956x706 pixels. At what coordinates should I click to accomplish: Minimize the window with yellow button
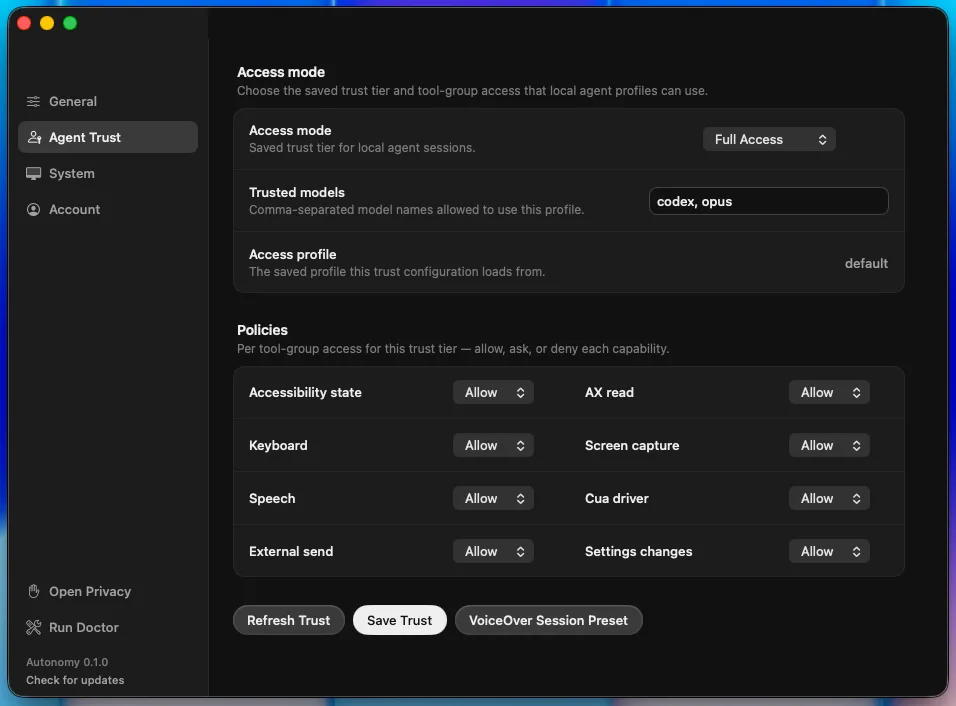pos(47,23)
